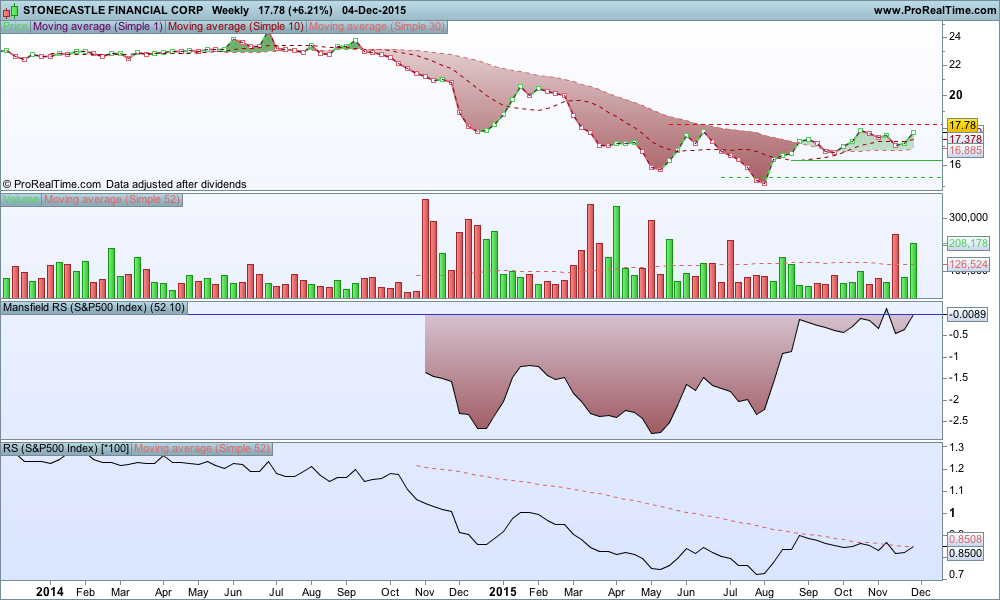Viewport: 1000px width, 600px height.
Task: Click the 2014 year label on time axis
Action: tap(50, 592)
